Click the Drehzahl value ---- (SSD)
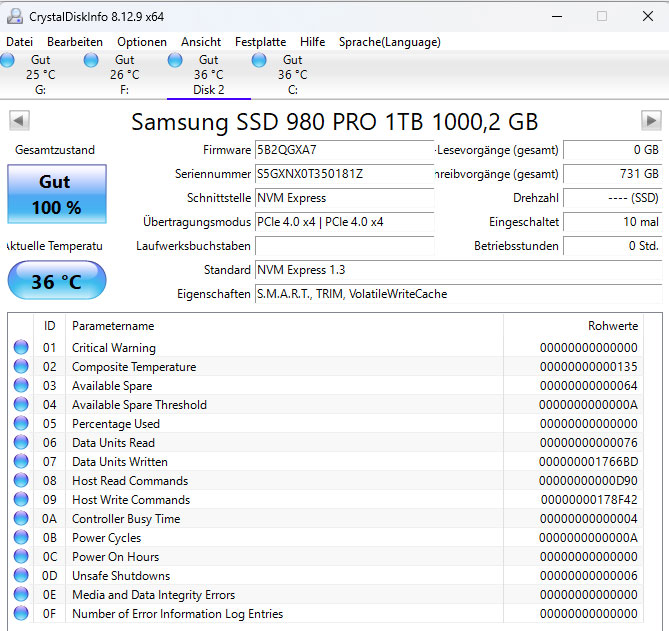 (x=613, y=198)
